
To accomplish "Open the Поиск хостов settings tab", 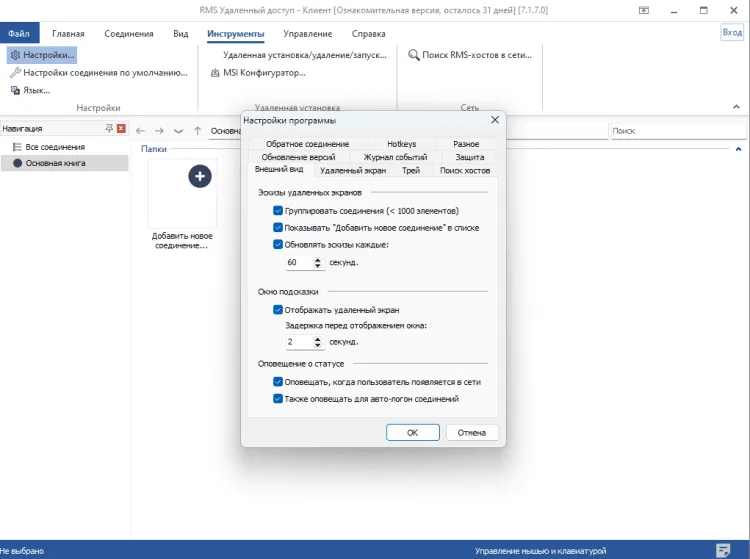I will [x=464, y=170].
